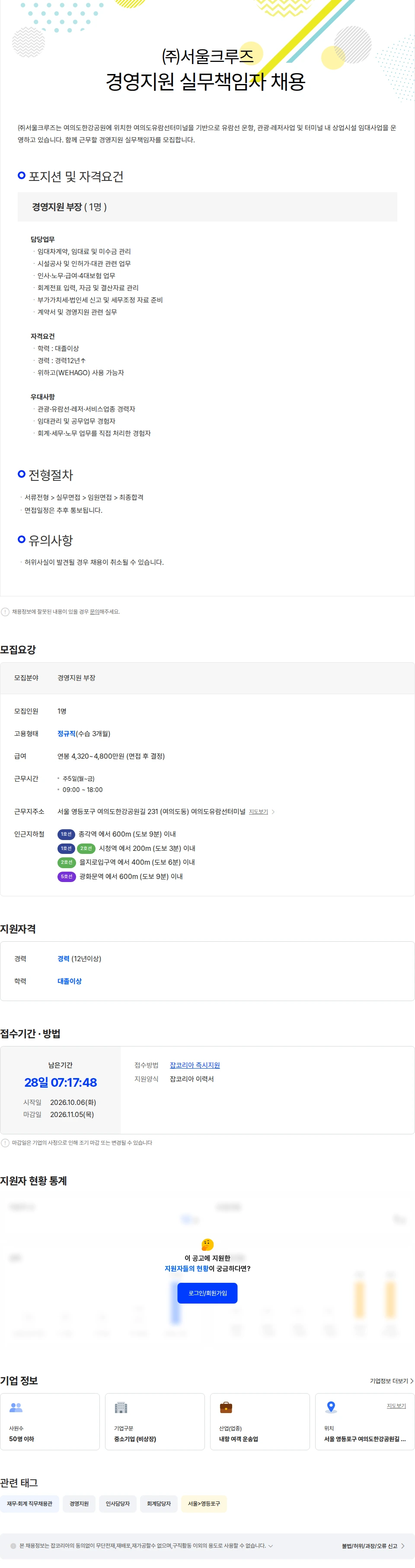This screenshot has height=1568, width=415.
Task: Select the 경영지원 related tag
Action: pyautogui.click(x=79, y=1504)
